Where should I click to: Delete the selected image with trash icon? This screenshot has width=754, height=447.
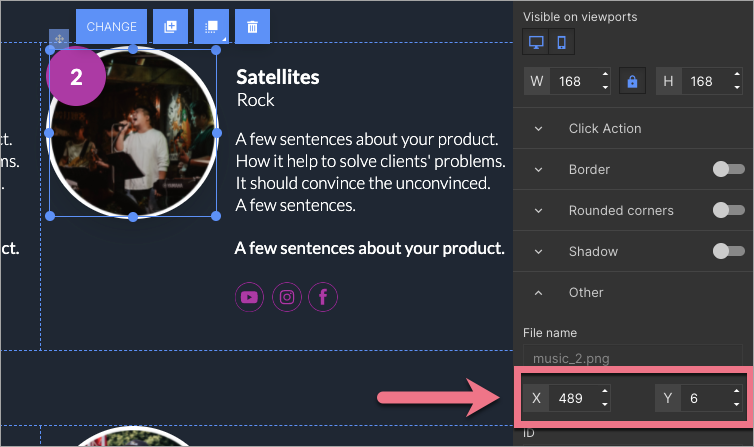(x=252, y=27)
